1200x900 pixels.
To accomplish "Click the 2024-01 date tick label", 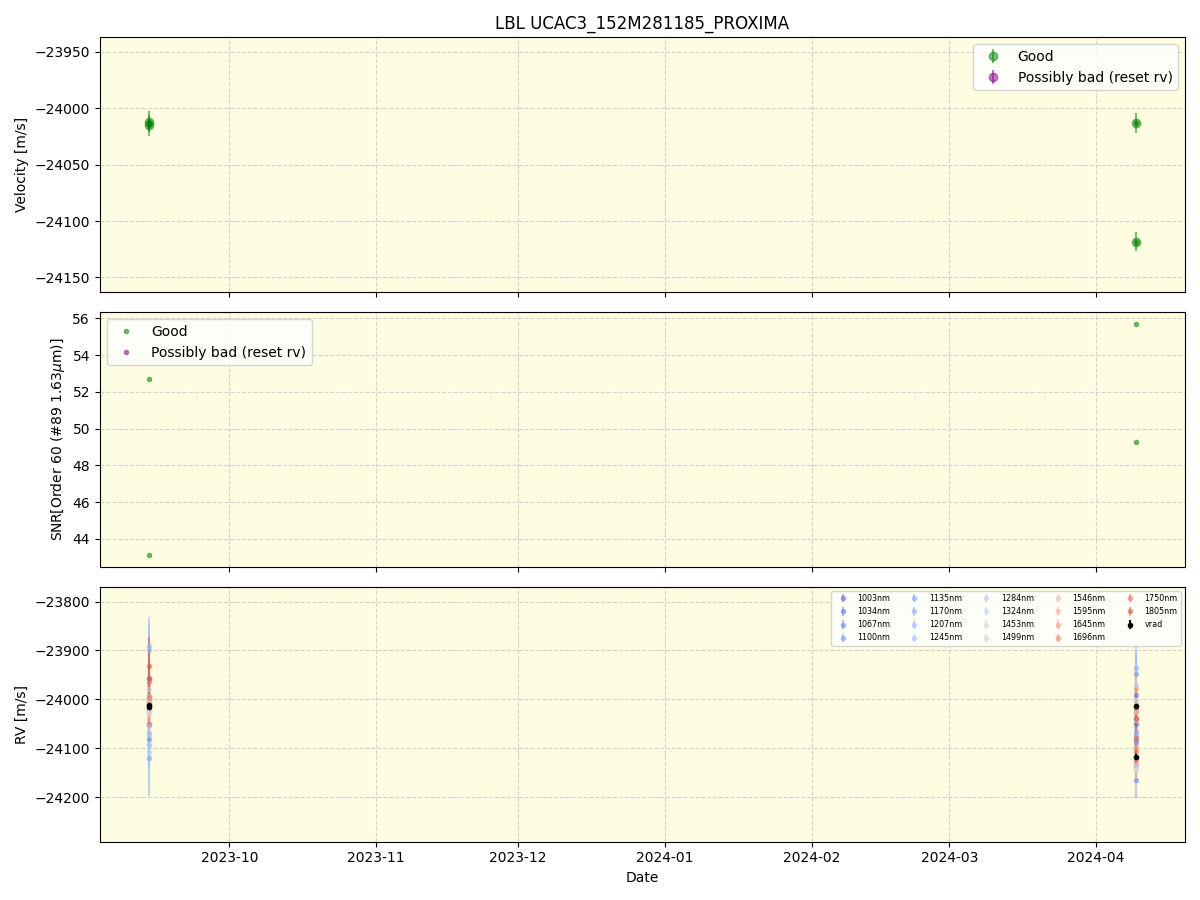I will point(665,857).
